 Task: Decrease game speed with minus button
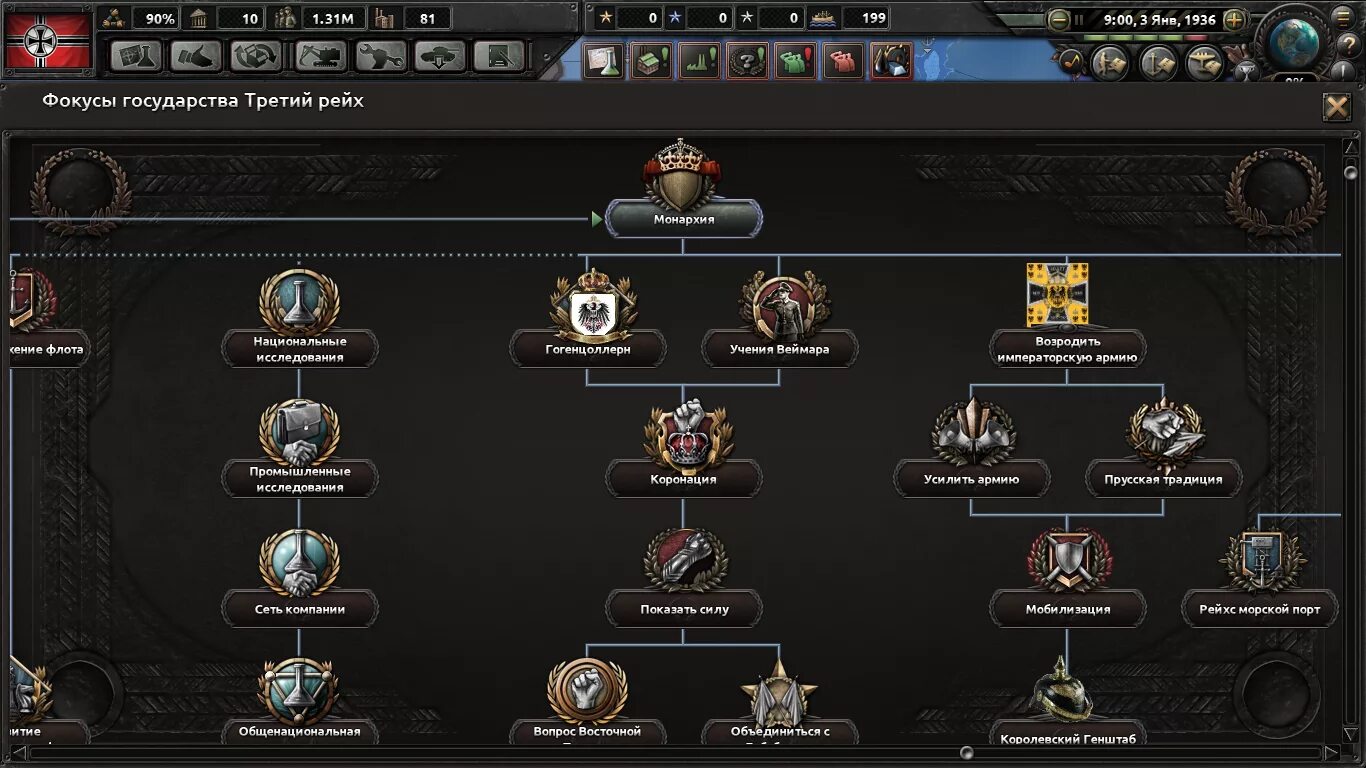coord(1059,19)
